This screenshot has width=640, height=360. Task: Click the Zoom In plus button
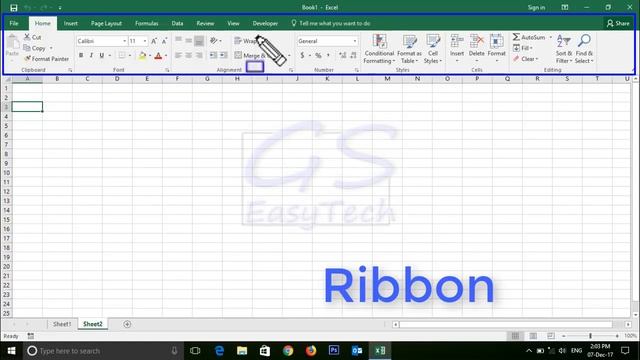coord(617,336)
